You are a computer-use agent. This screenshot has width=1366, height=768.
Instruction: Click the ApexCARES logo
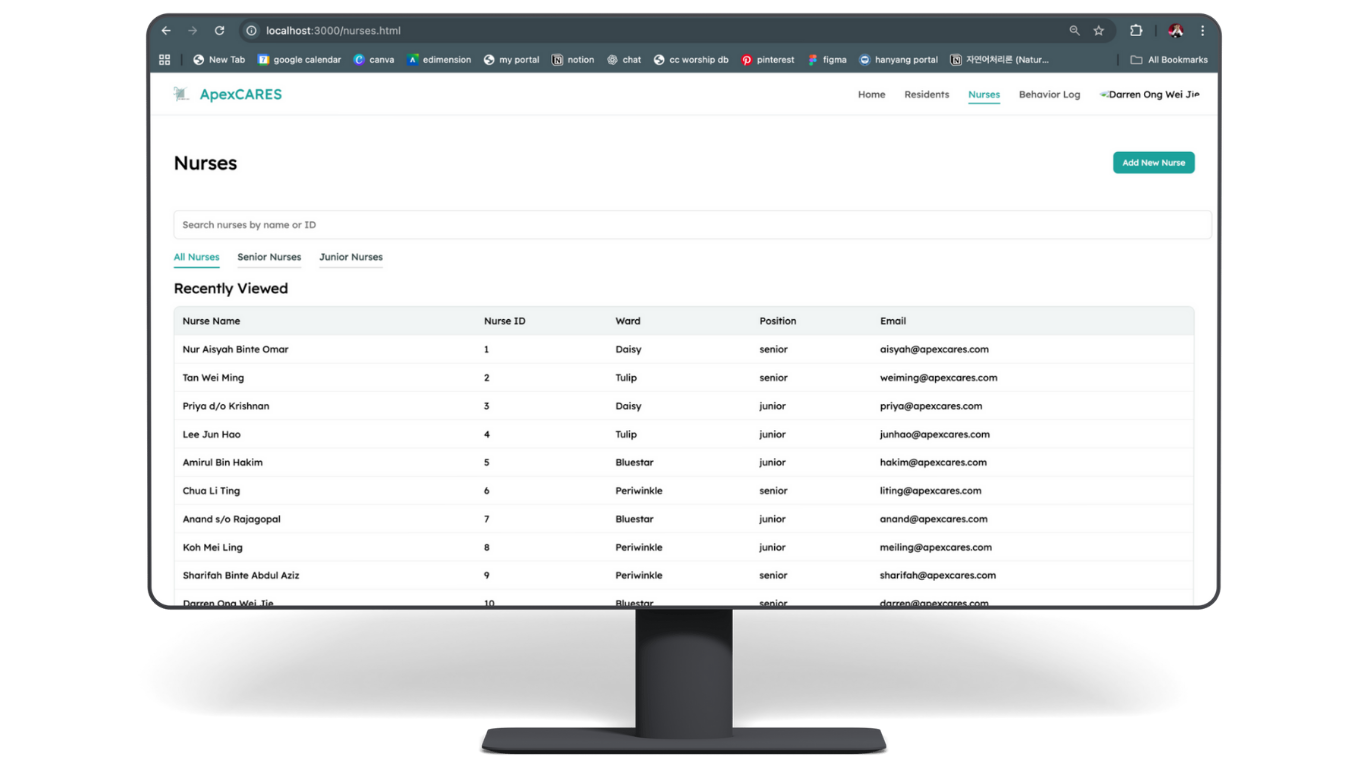[228, 95]
